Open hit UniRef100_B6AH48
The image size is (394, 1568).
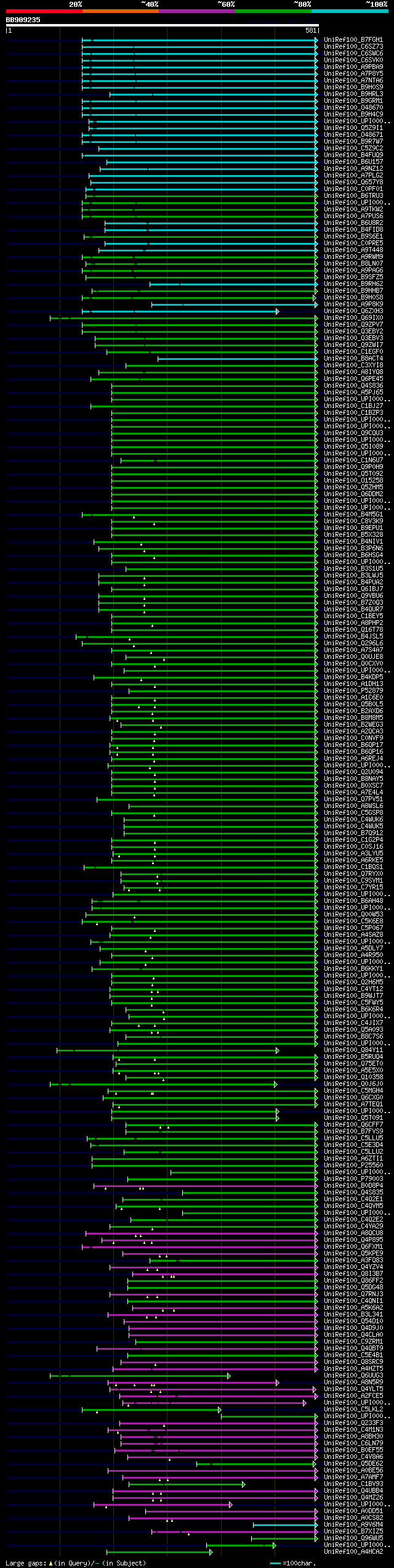pyautogui.click(x=353, y=901)
